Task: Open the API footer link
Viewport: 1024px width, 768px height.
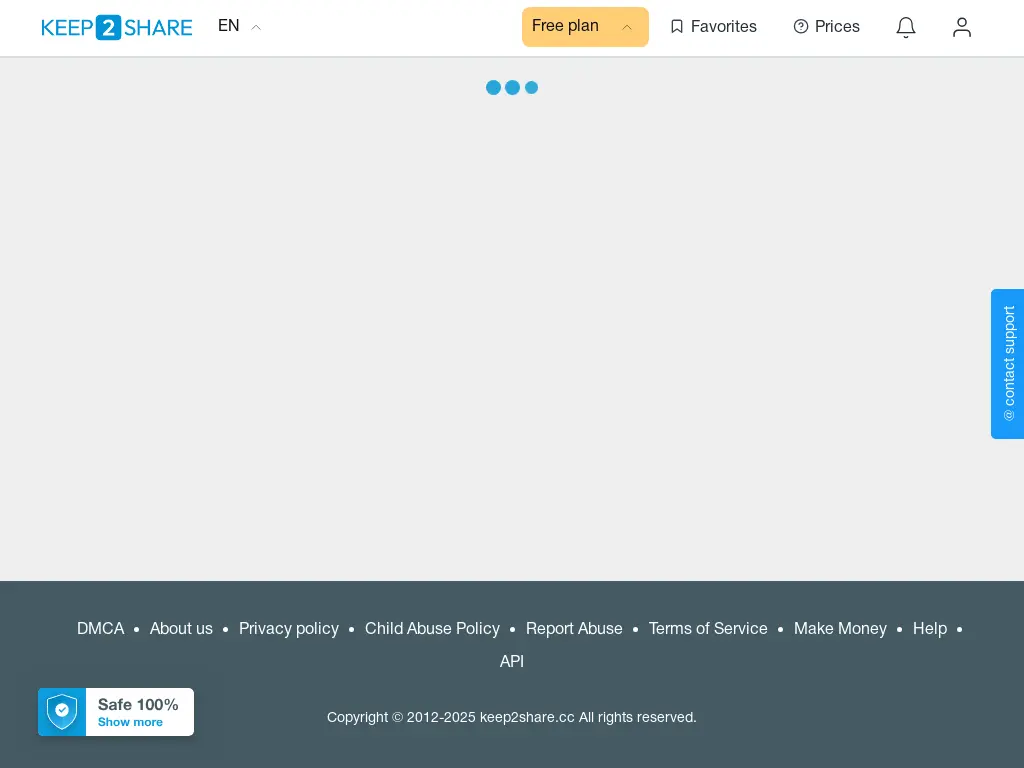Action: 512,662
